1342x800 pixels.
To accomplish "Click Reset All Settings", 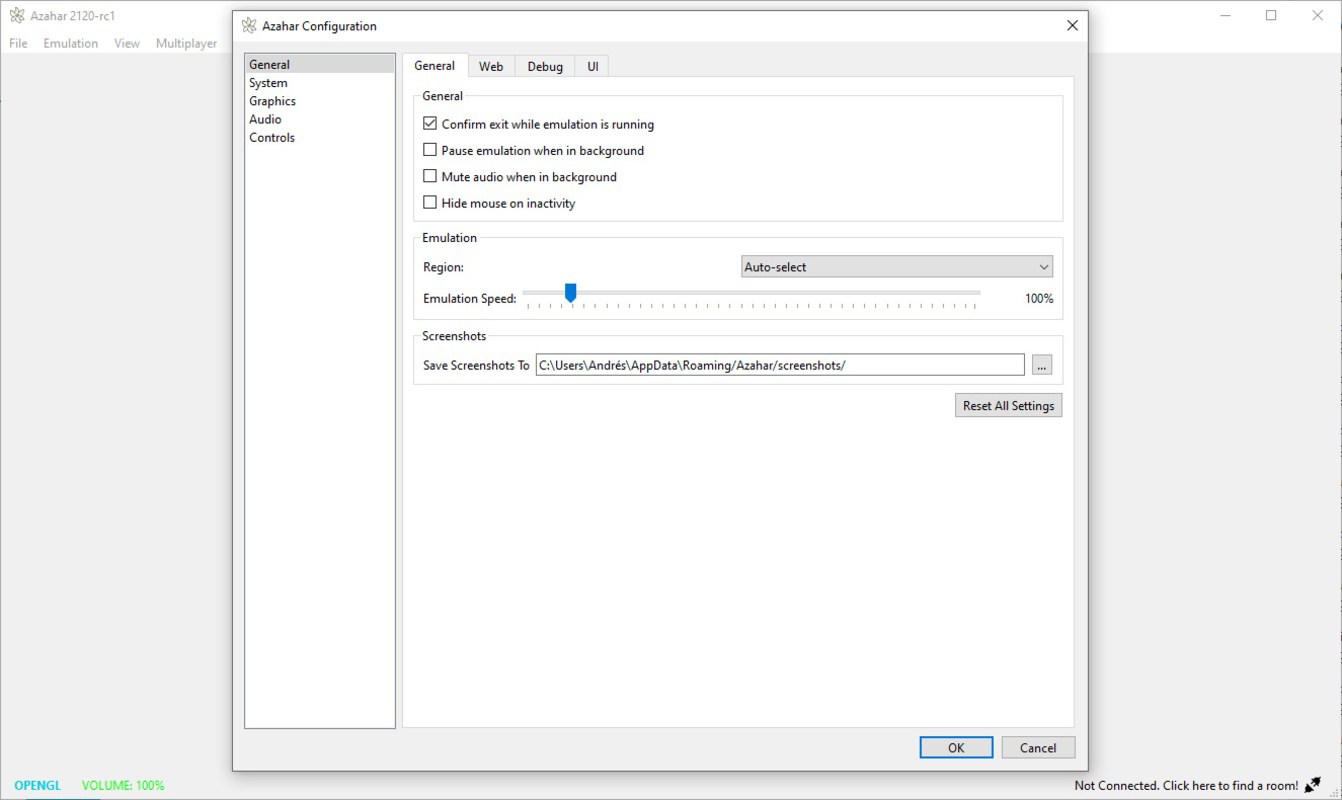I will pos(1008,405).
